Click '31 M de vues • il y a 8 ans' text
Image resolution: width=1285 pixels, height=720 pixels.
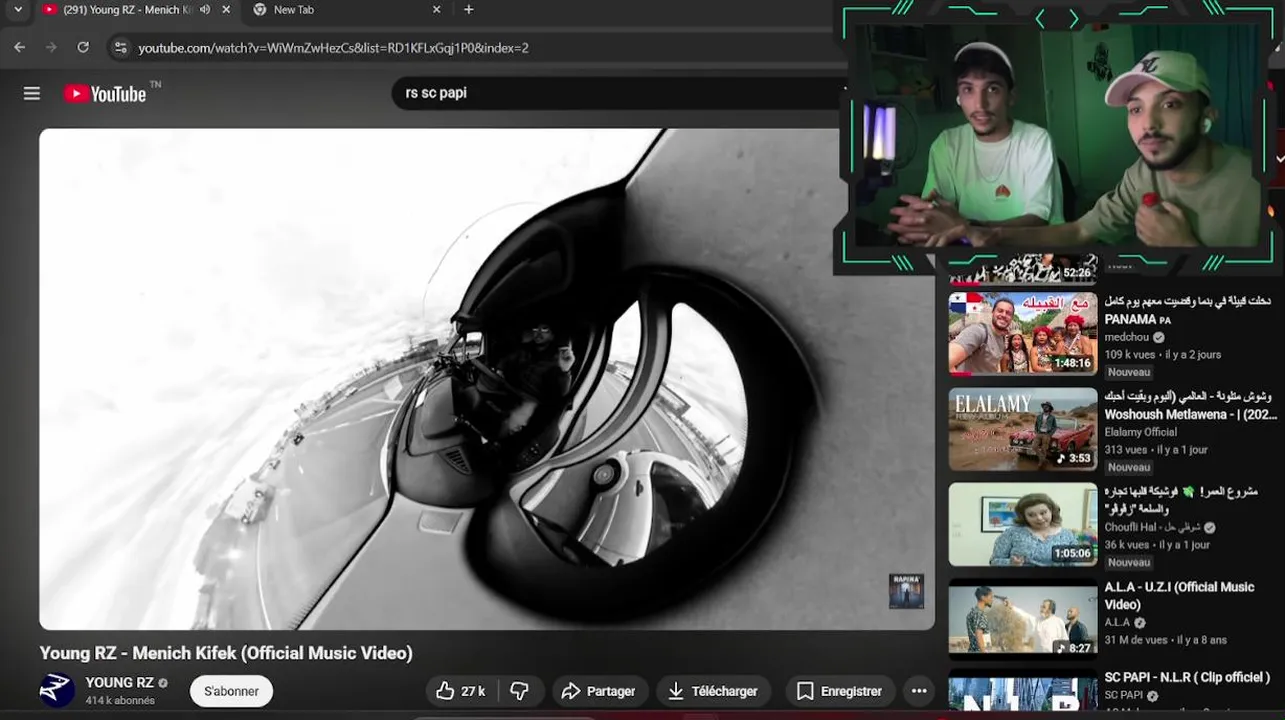tap(1165, 640)
